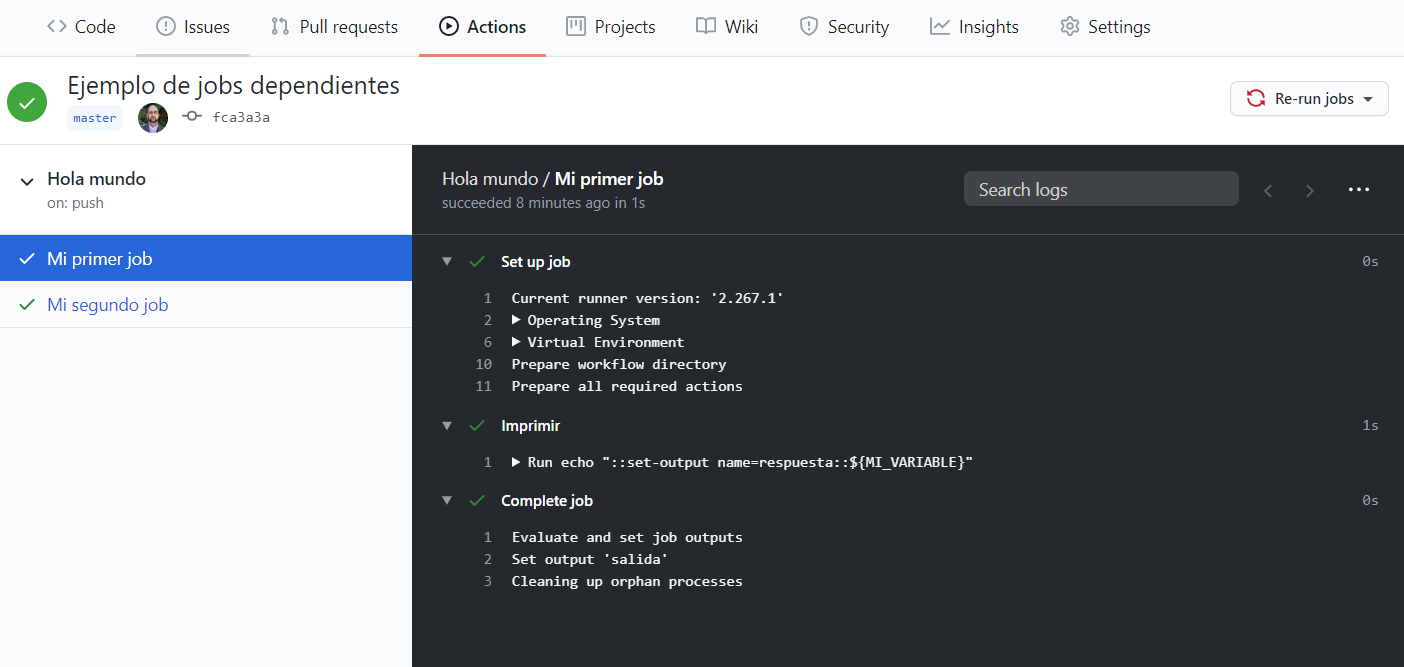Focus the Search logs field
1404x667 pixels.
pyautogui.click(x=1101, y=189)
